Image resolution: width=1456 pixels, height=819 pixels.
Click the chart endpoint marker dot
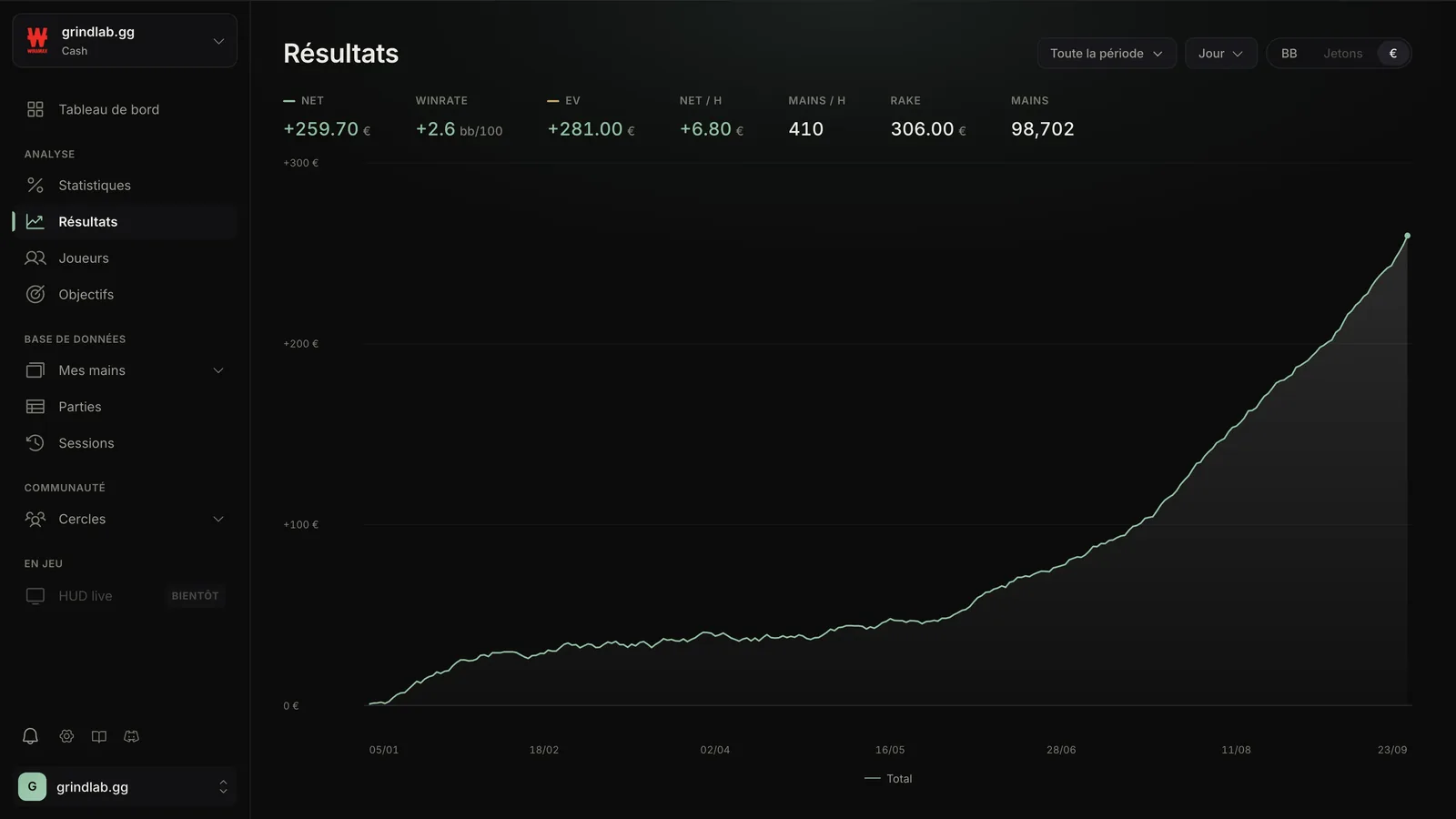tap(1407, 236)
